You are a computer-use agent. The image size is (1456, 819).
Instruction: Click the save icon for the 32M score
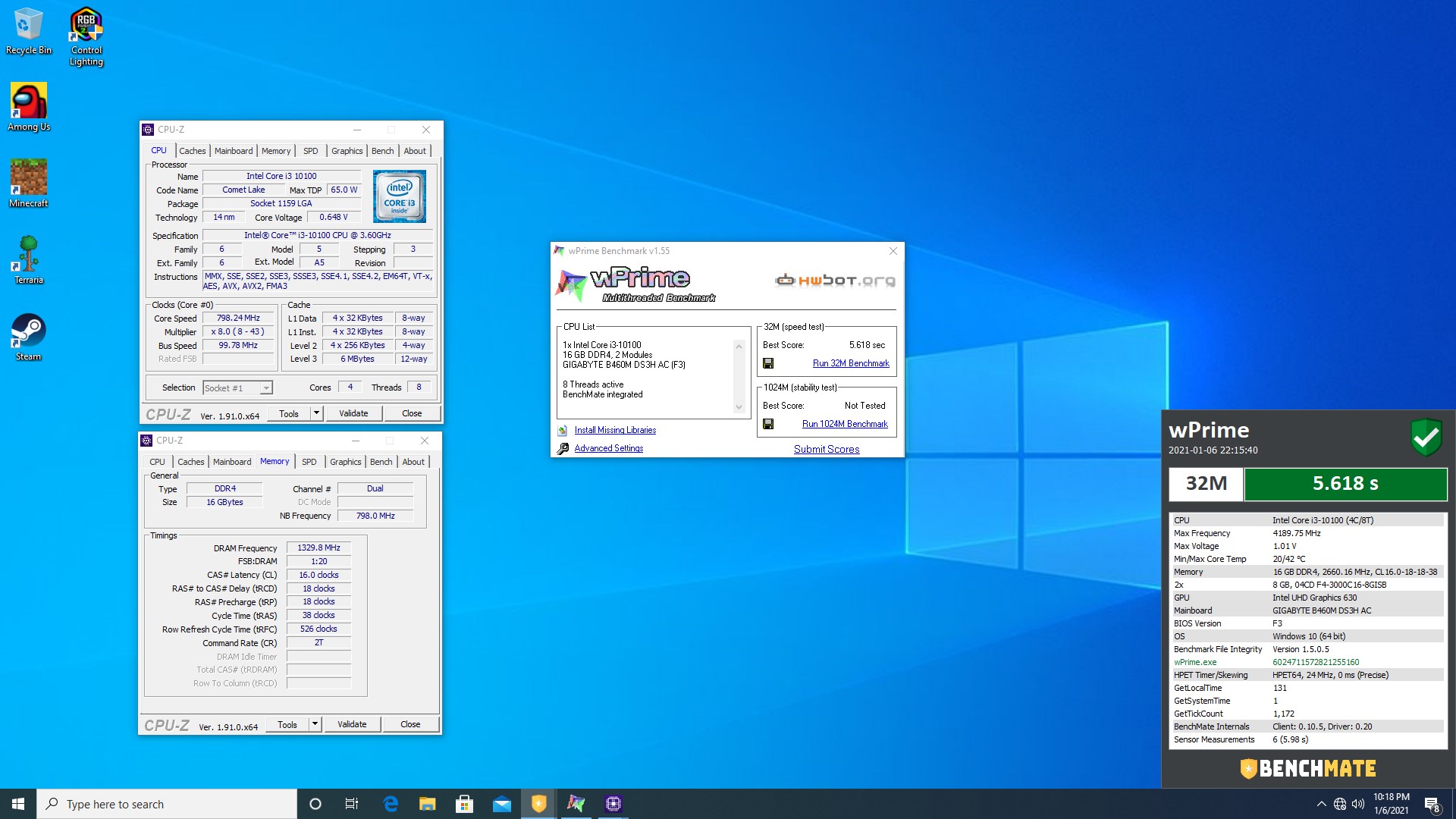768,363
